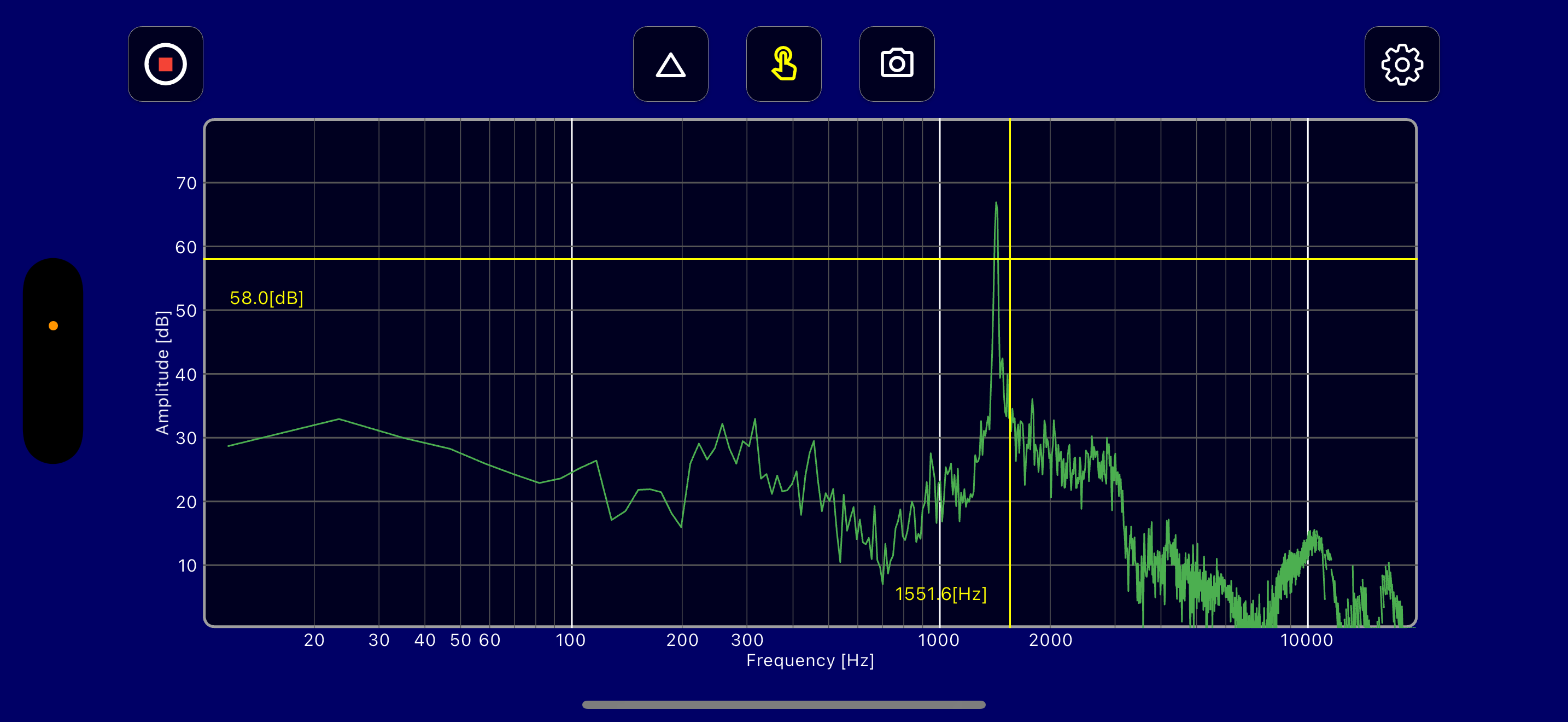The height and width of the screenshot is (722, 1568).
Task: Click the 58.0[dB] cursor readout
Action: 267,298
